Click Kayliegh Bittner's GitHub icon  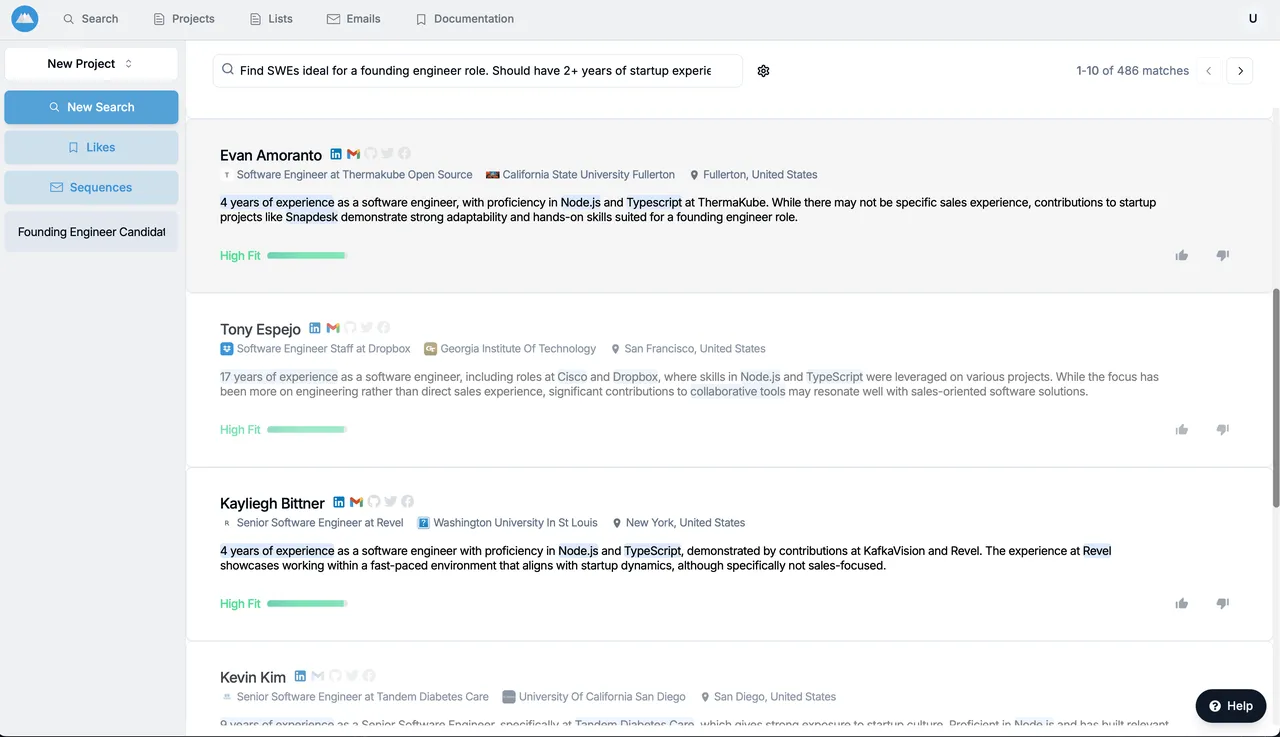tap(374, 502)
